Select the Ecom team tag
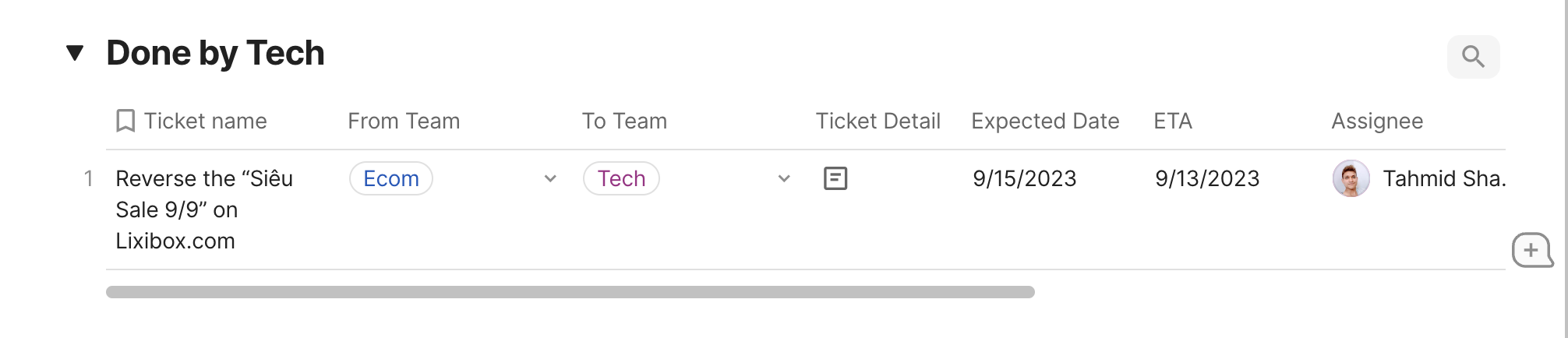This screenshot has width=1568, height=338. pos(391,178)
